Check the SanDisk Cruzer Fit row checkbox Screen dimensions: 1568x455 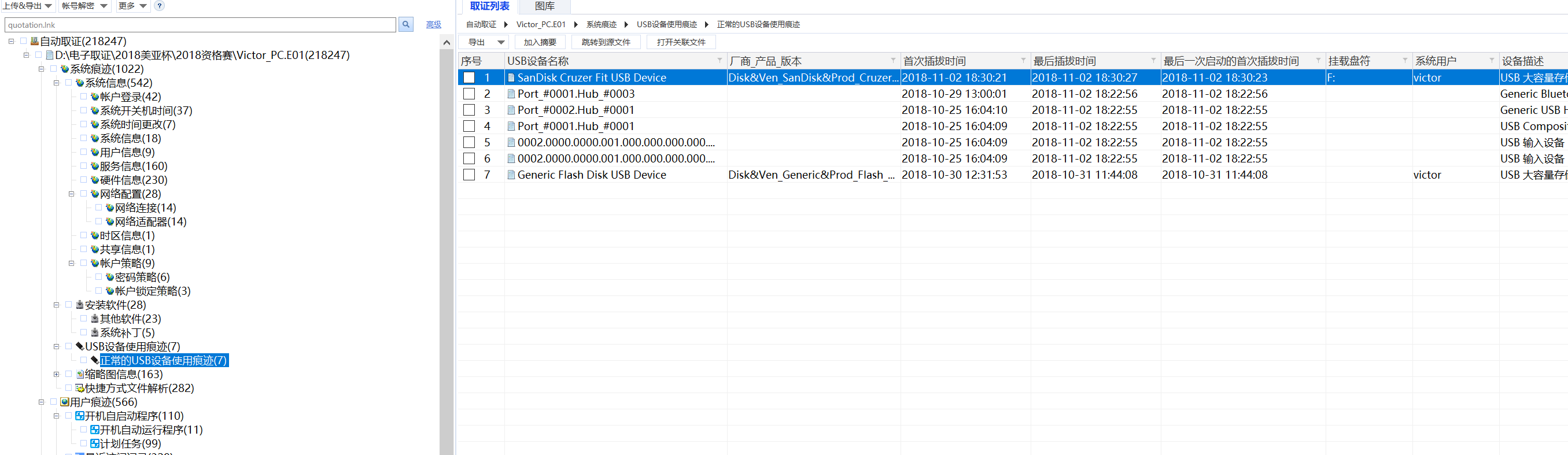pos(468,78)
